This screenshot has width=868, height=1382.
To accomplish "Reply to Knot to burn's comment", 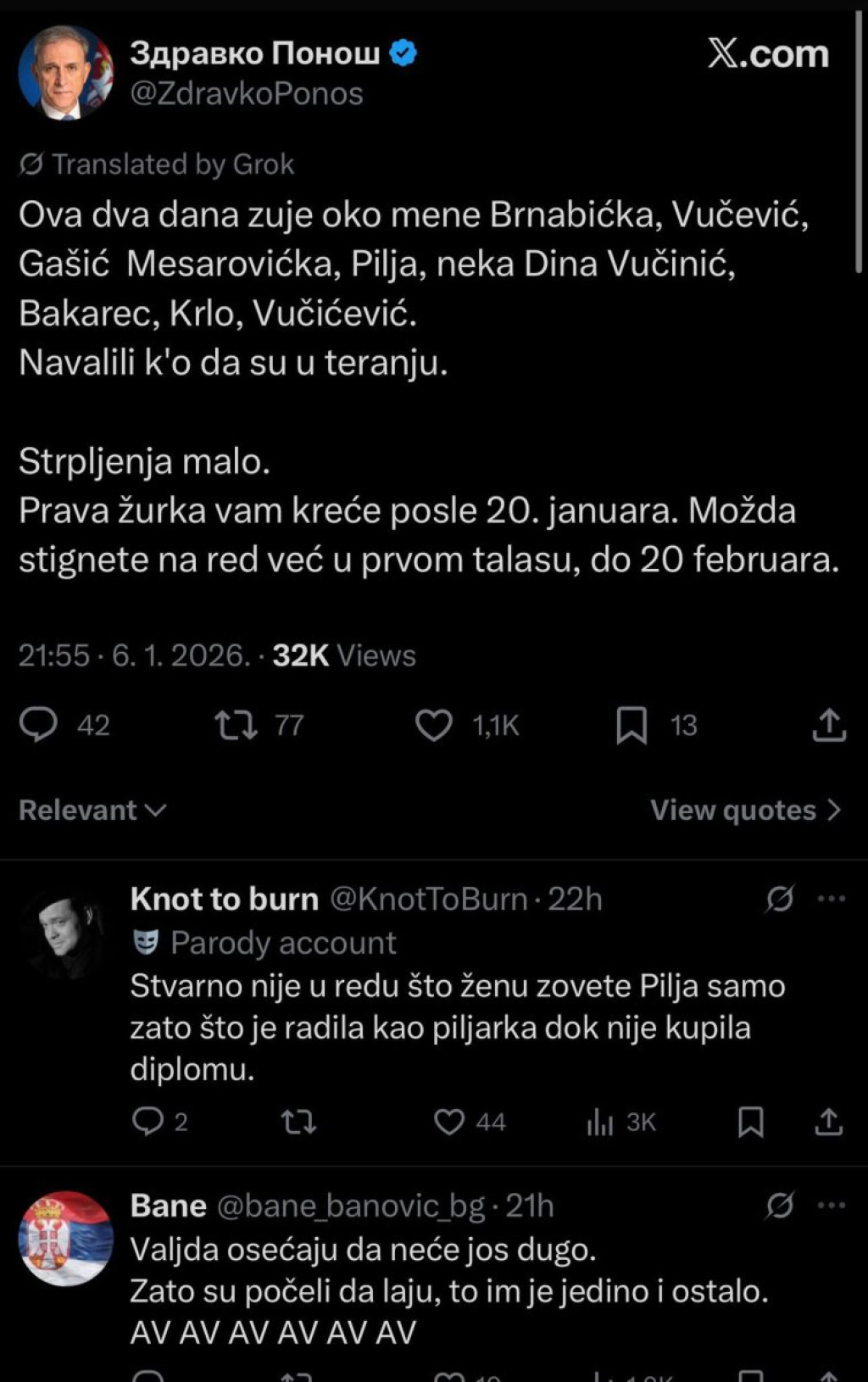I will point(148,1122).
